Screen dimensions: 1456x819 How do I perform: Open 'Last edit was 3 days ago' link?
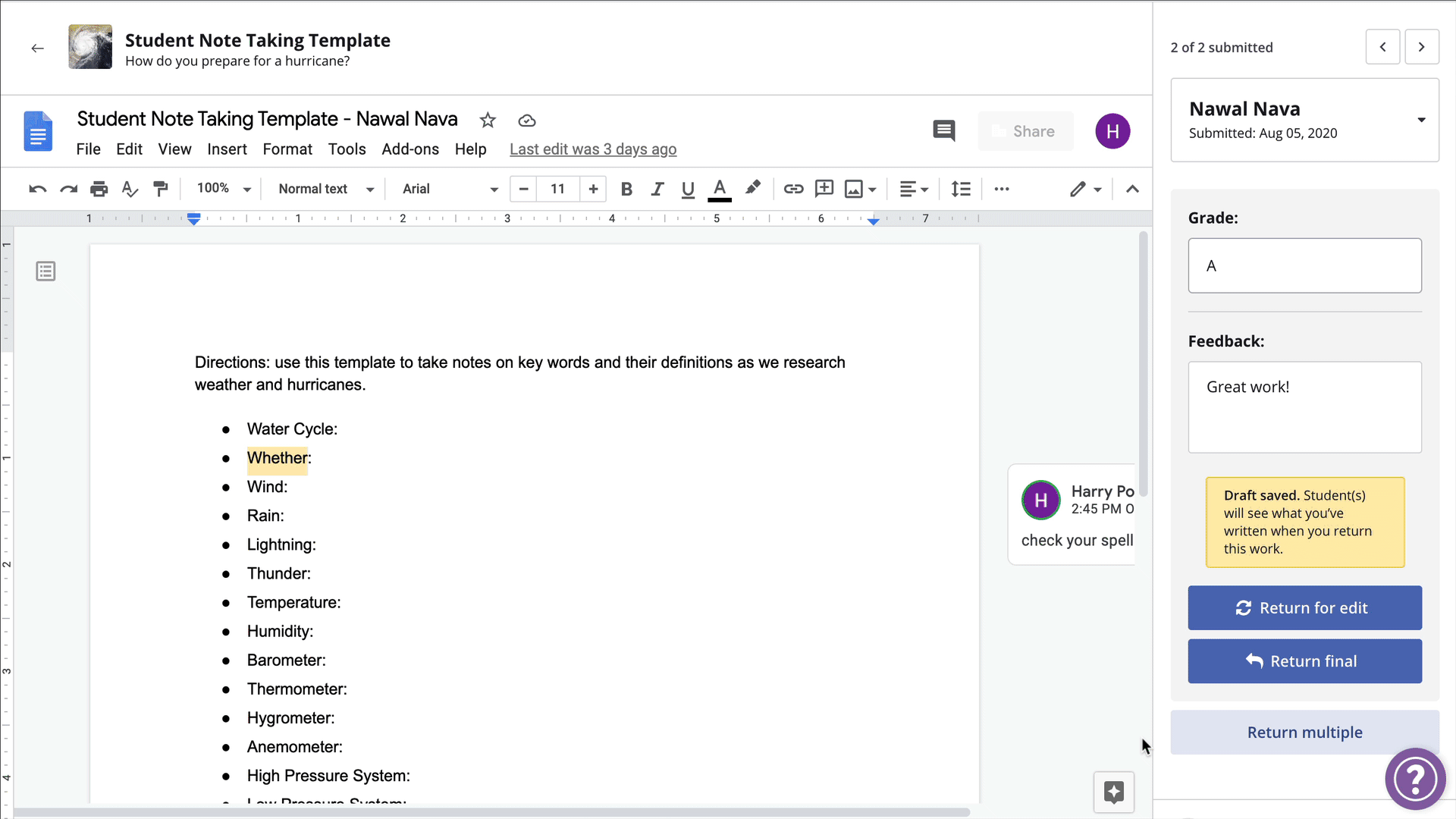[593, 149]
